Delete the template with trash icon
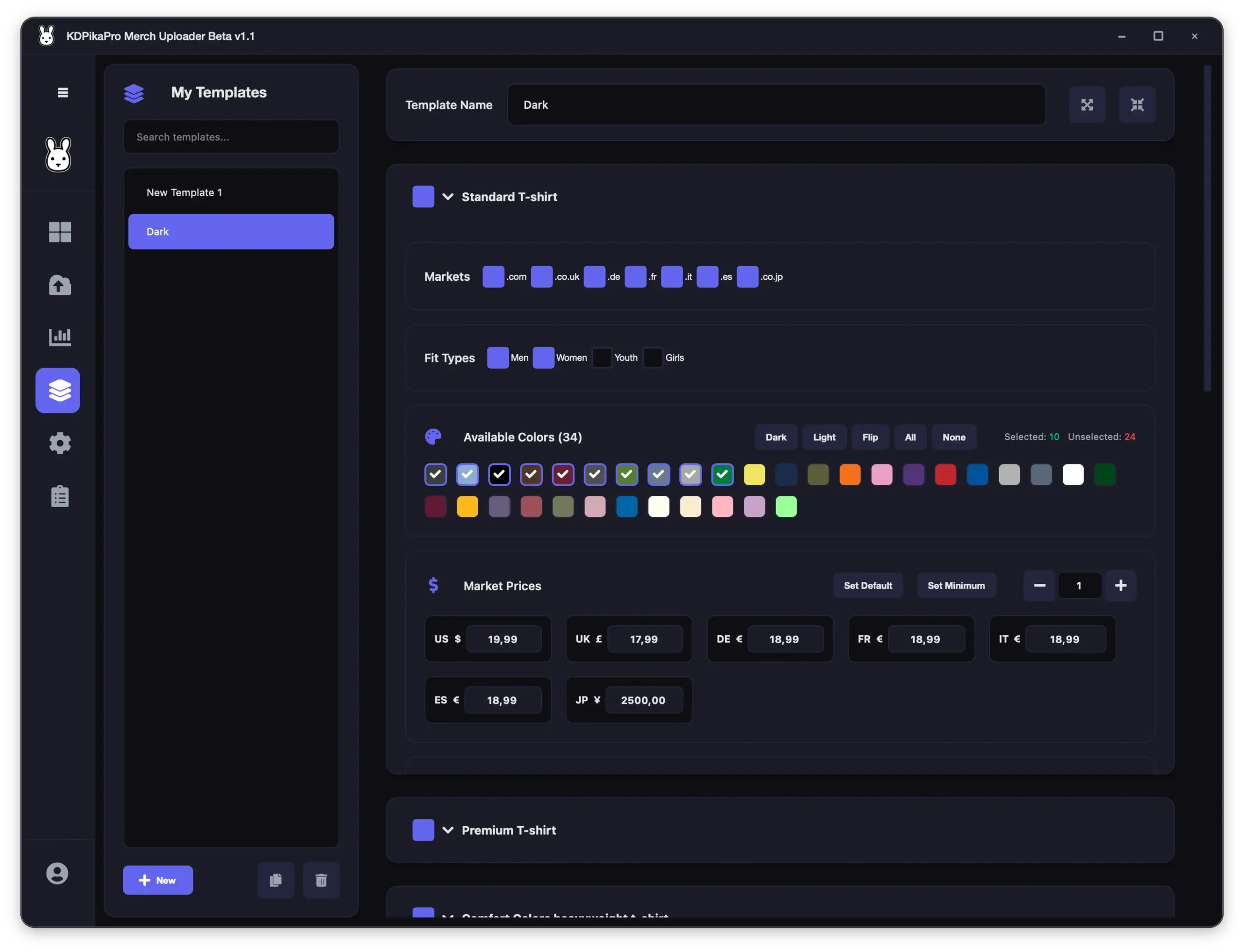 [321, 880]
